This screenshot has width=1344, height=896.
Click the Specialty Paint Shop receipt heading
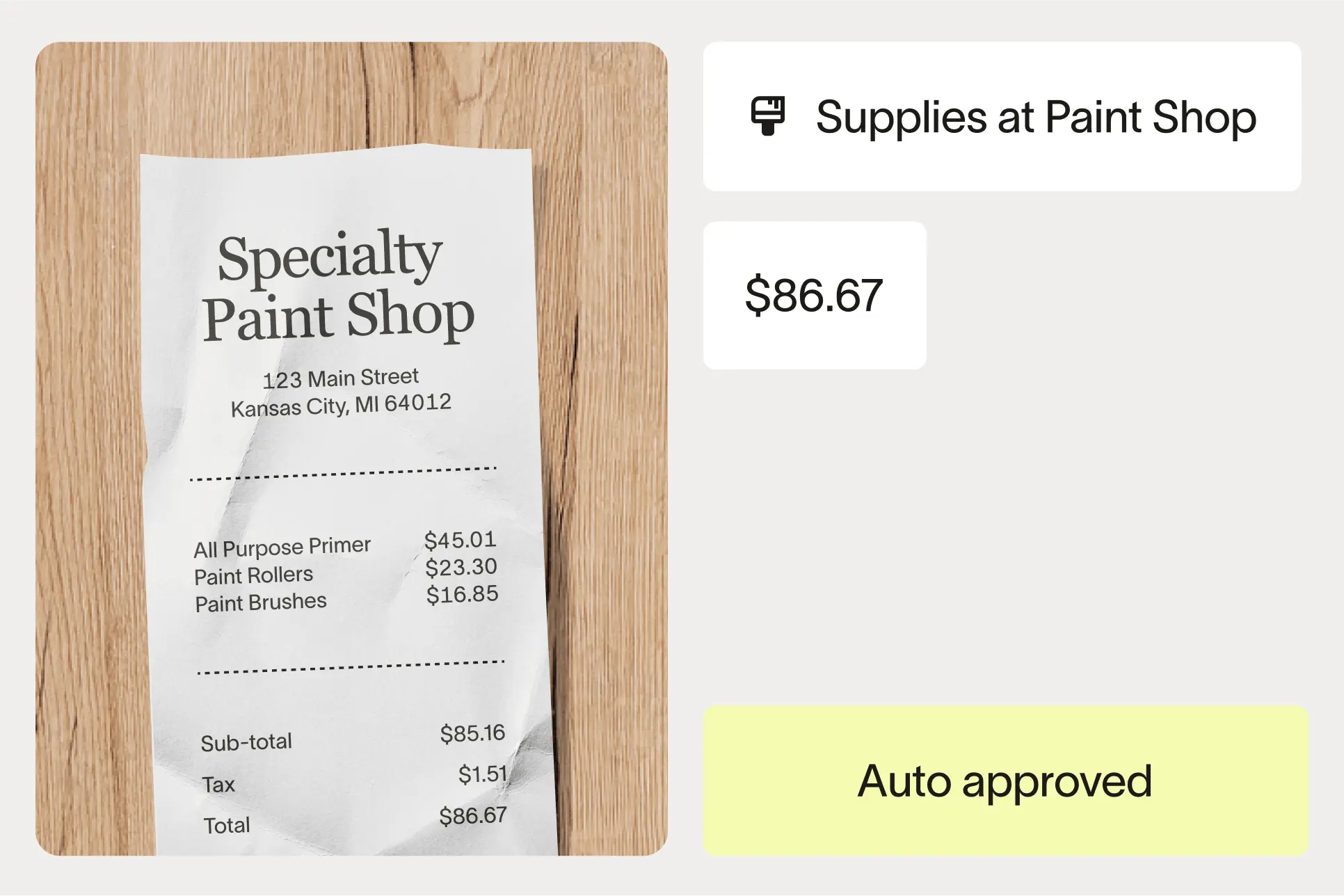coord(338,287)
